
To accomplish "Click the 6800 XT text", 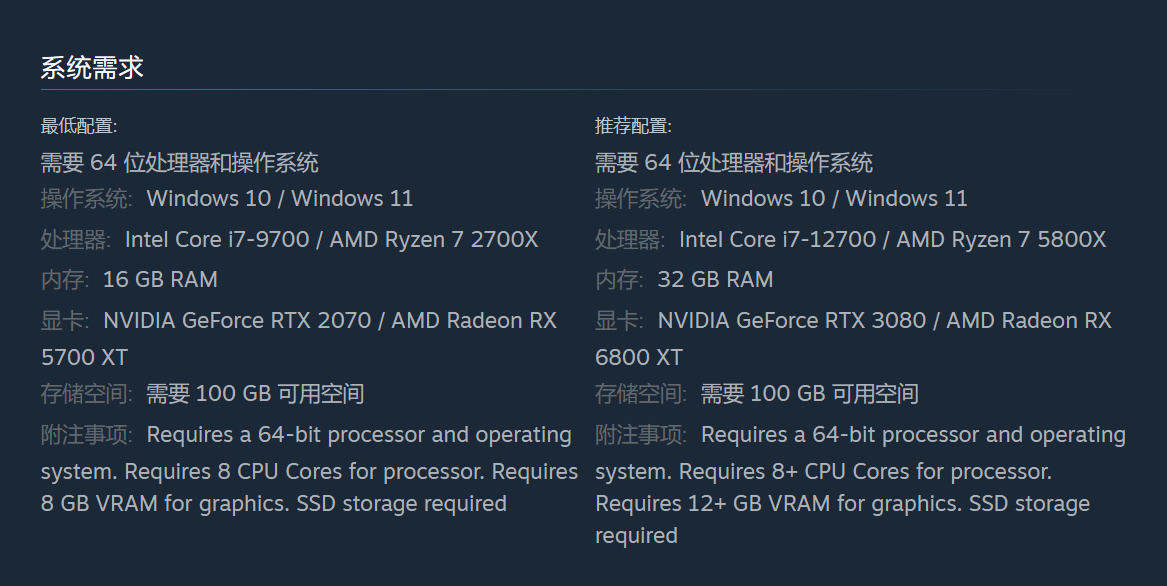I will tap(639, 357).
